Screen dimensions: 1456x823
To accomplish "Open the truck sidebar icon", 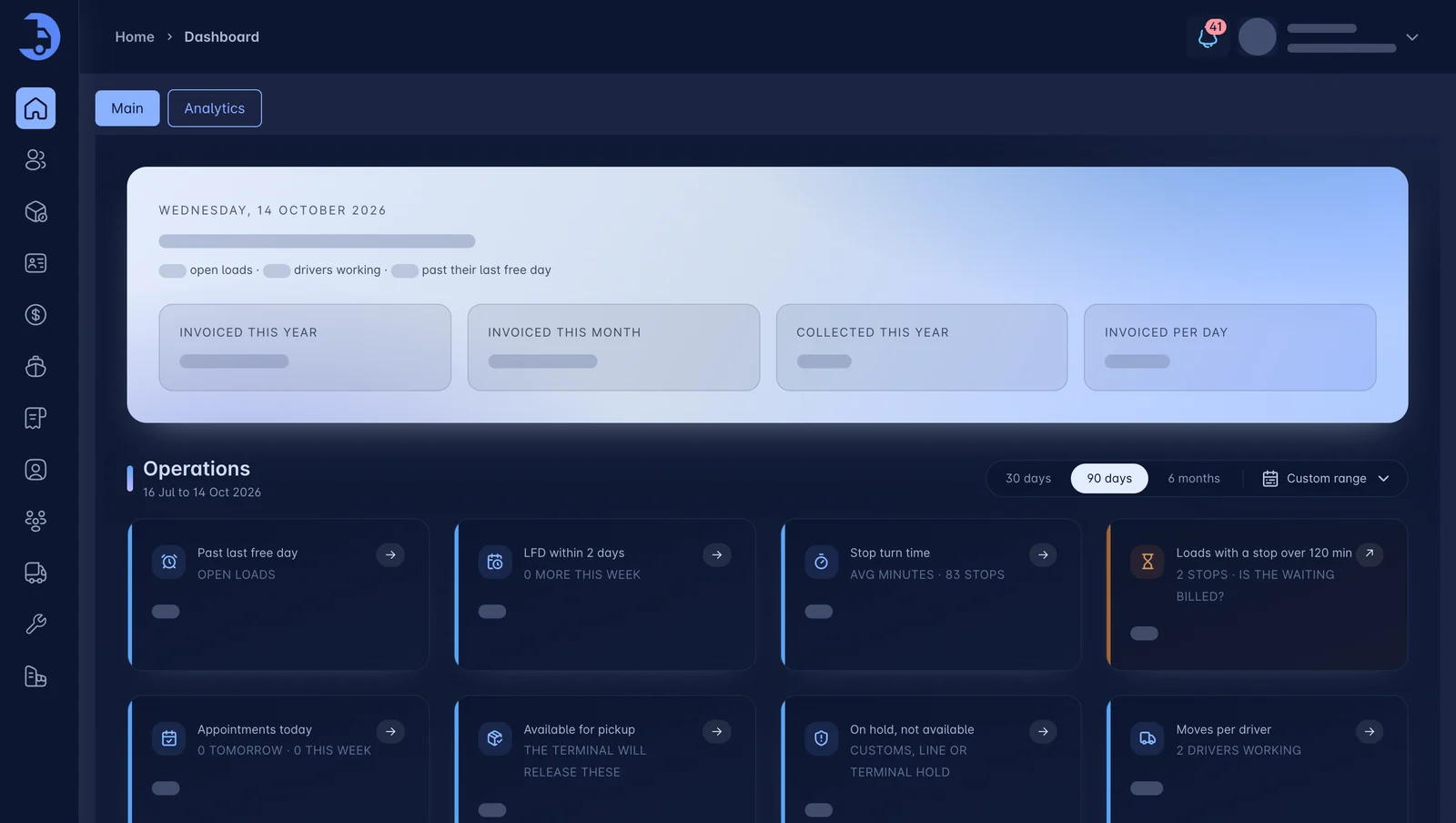I will (35, 573).
